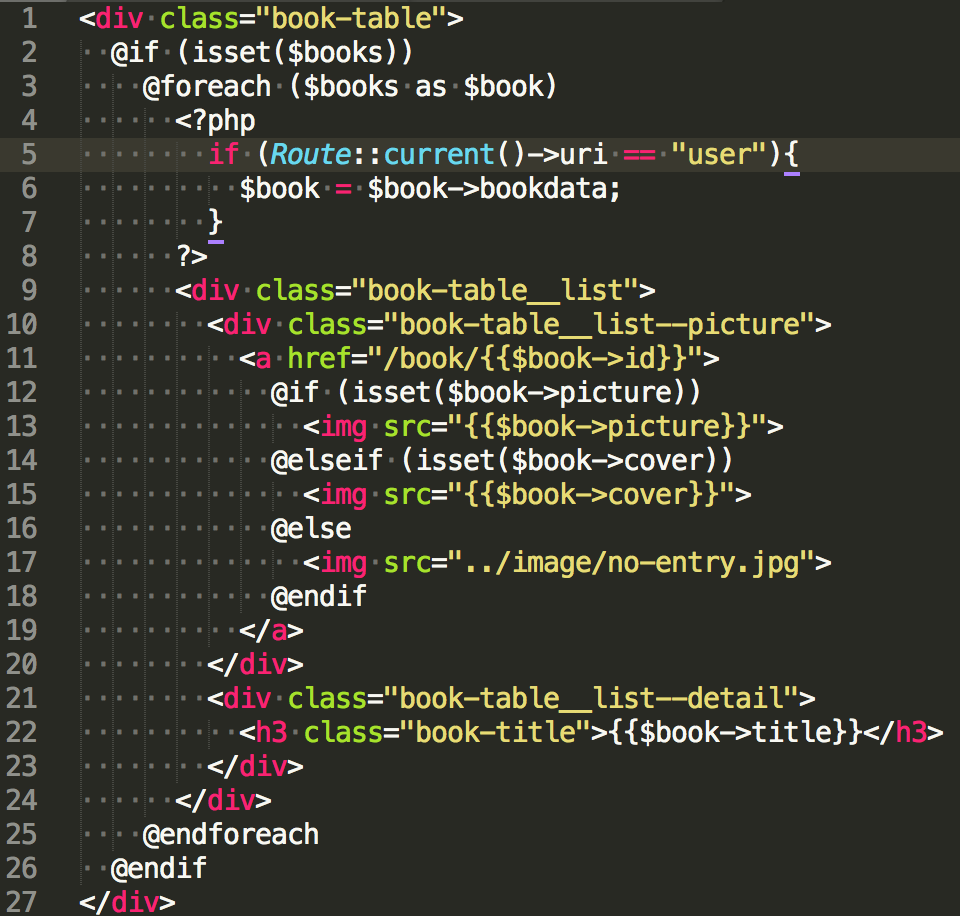Click the <?php opening tag
960x916 pixels.
click(215, 121)
